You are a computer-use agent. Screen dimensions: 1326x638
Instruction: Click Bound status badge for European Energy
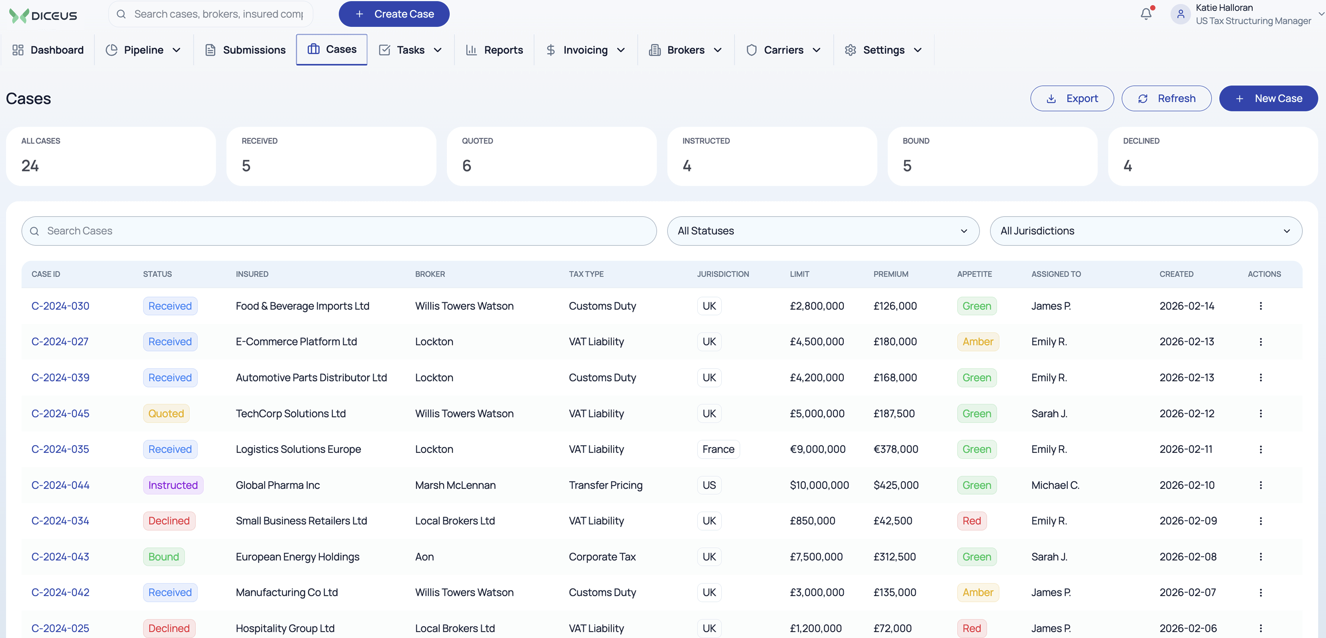[x=164, y=557]
